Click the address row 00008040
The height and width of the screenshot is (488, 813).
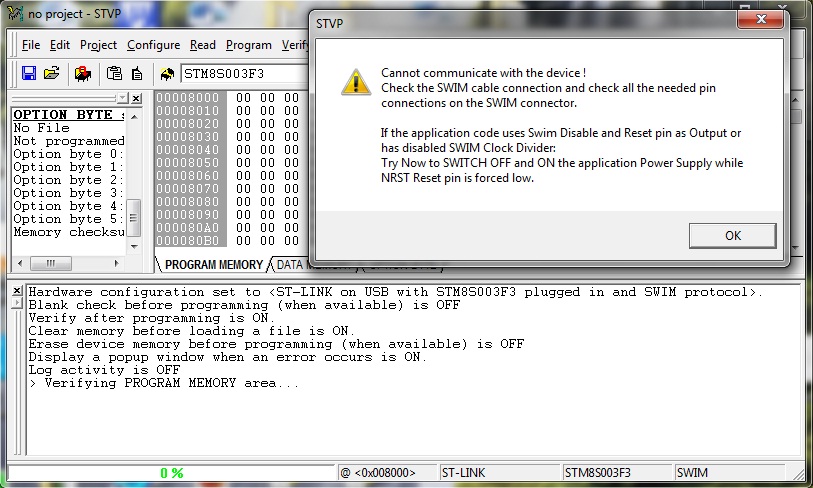tap(188, 149)
